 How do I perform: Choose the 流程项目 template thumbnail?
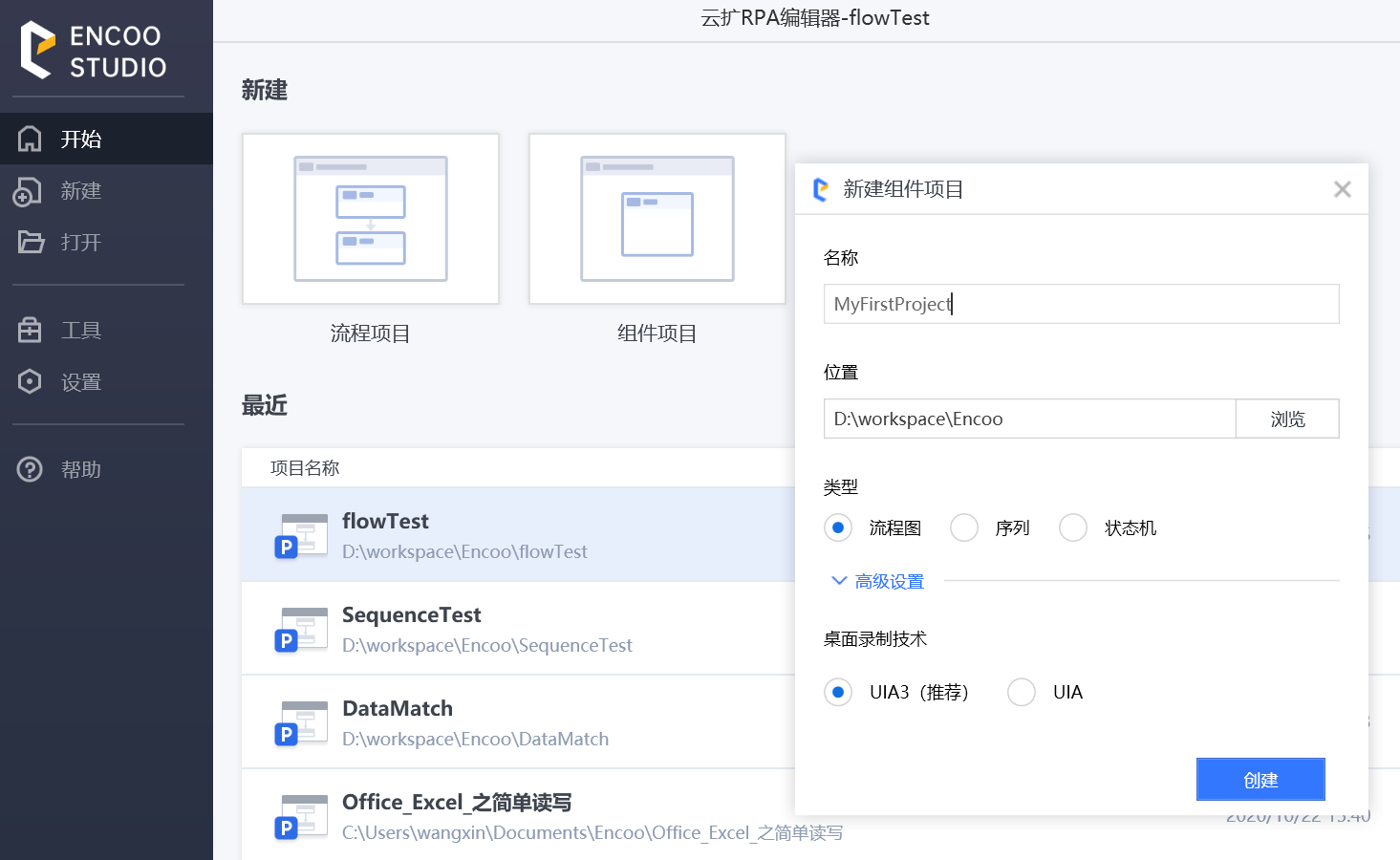pyautogui.click(x=371, y=219)
